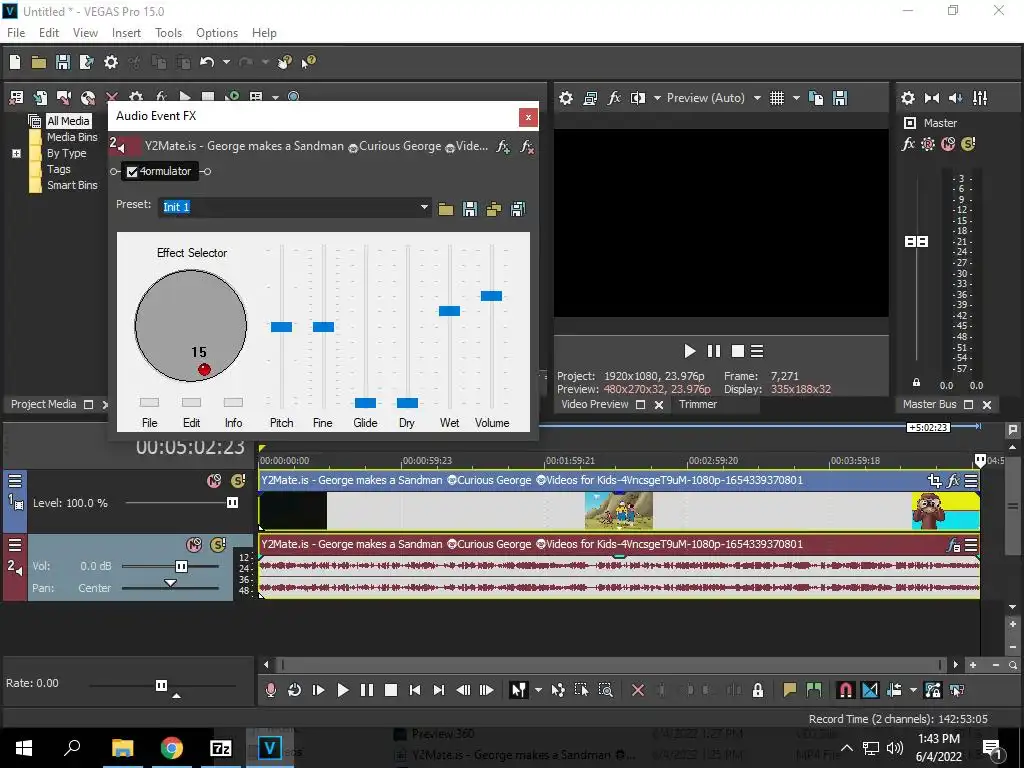Toggle Mute on audio track 2
This screenshot has height=768, width=1024.
[194, 545]
